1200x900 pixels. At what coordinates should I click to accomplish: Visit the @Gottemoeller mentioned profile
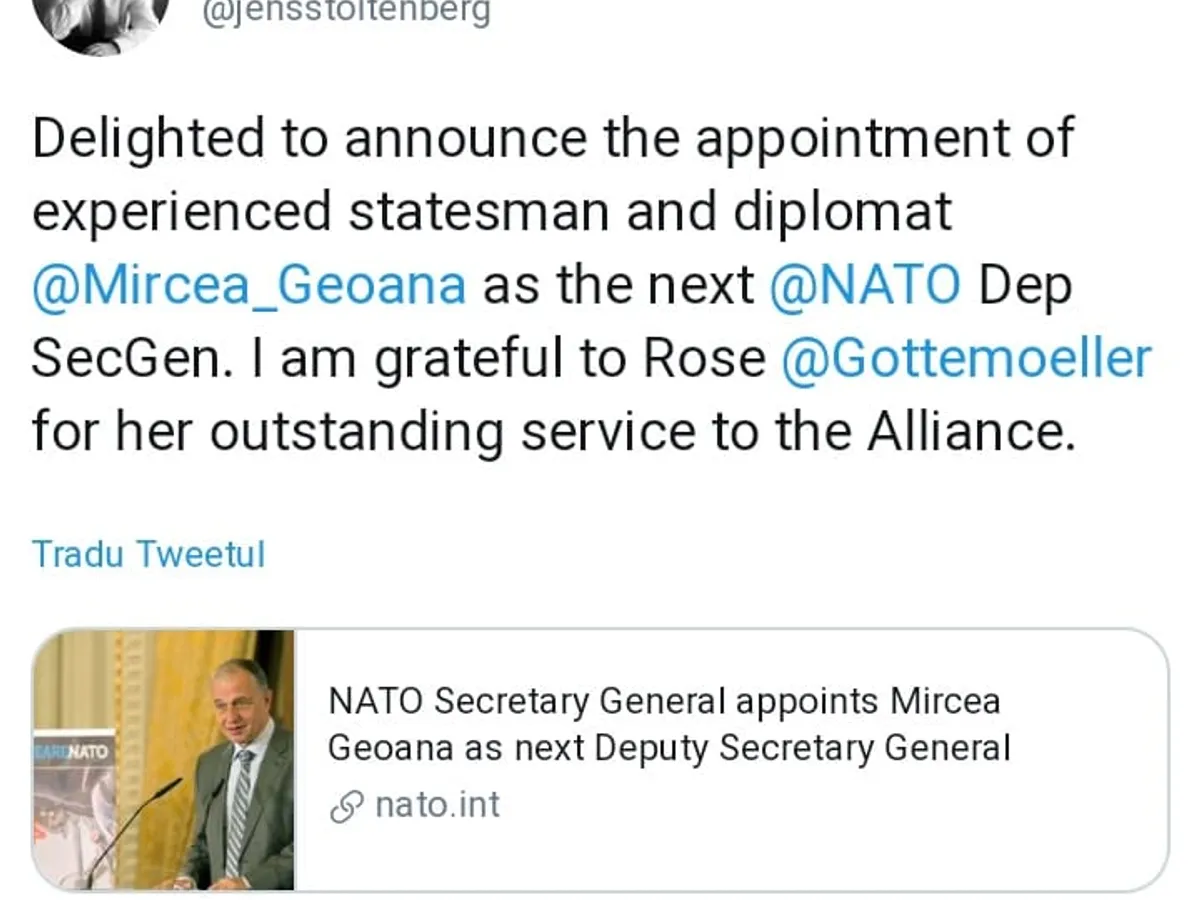[x=965, y=359]
